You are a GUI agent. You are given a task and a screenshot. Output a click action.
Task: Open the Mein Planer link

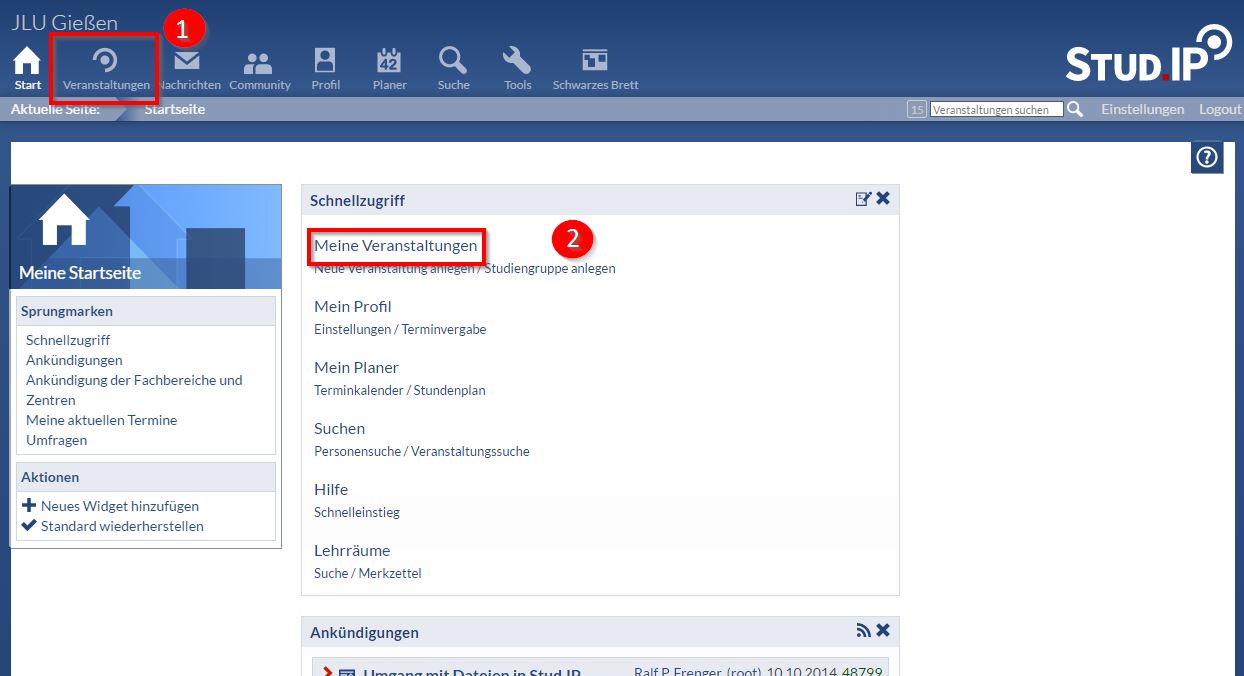click(x=356, y=367)
